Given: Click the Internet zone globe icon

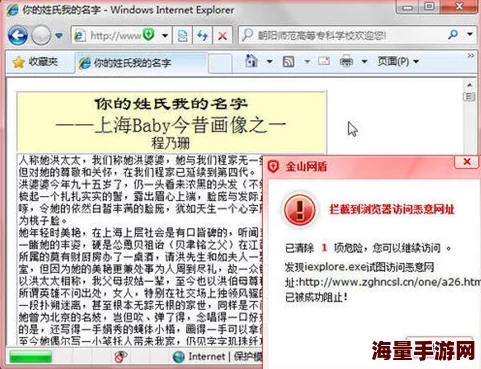Looking at the screenshot, I should [179, 356].
